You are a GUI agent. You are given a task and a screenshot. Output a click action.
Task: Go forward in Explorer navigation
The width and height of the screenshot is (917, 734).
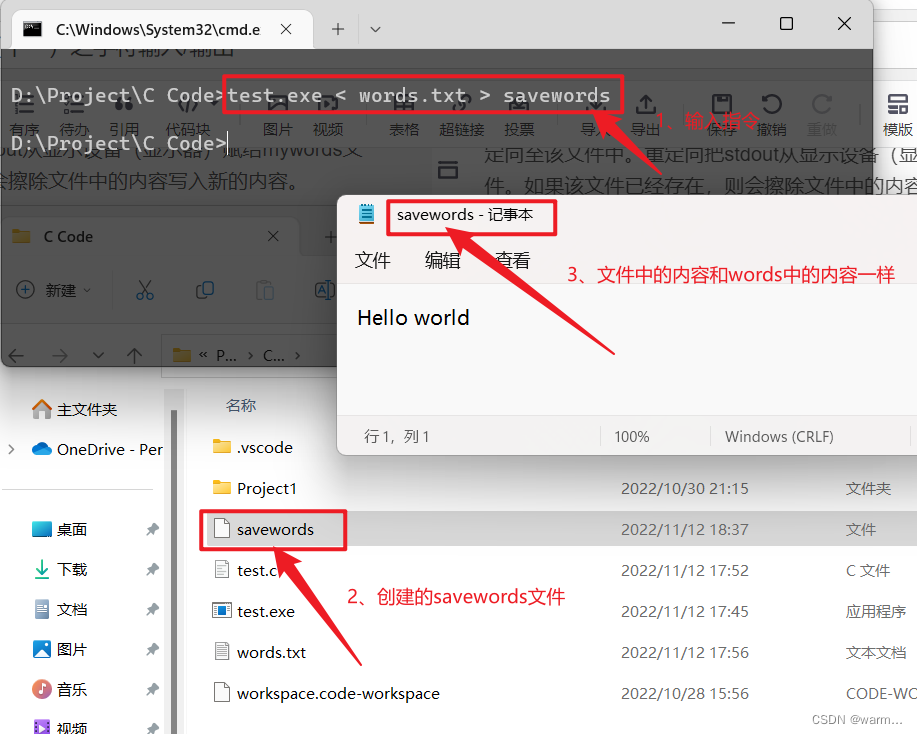59,355
